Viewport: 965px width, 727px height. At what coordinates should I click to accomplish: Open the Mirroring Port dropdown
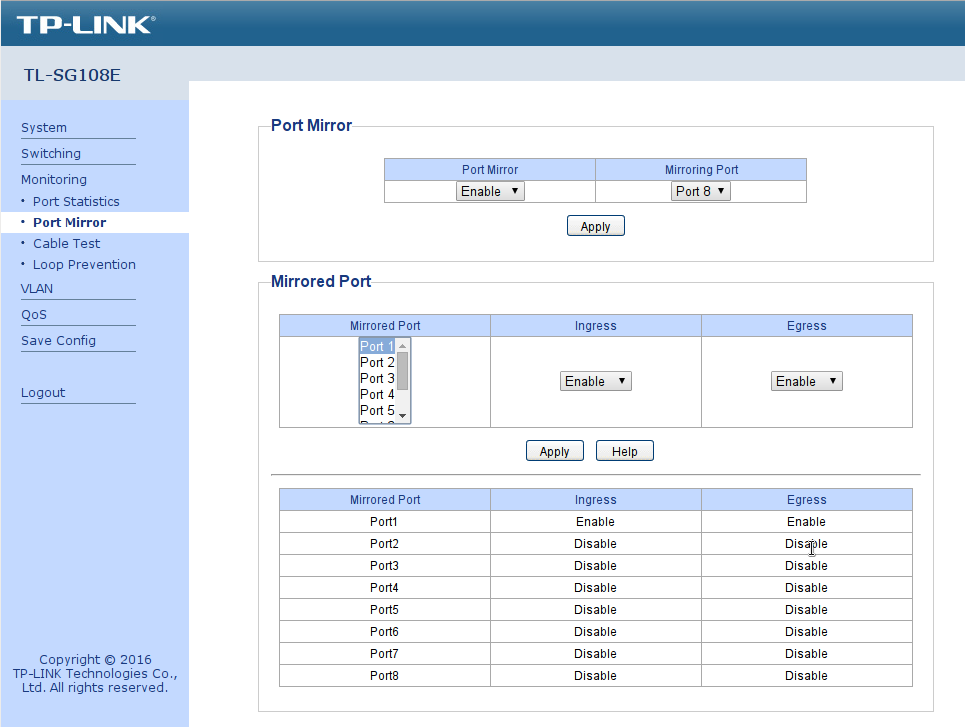coord(700,191)
